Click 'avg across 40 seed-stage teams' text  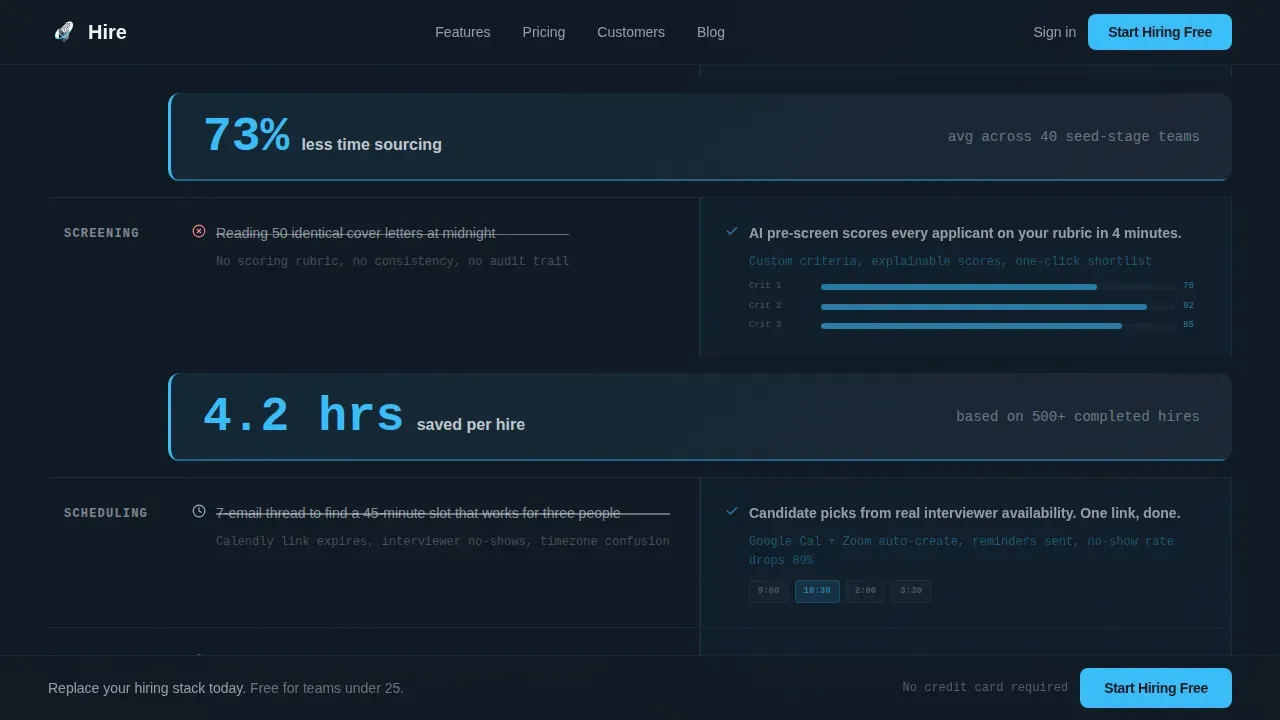click(x=1074, y=137)
